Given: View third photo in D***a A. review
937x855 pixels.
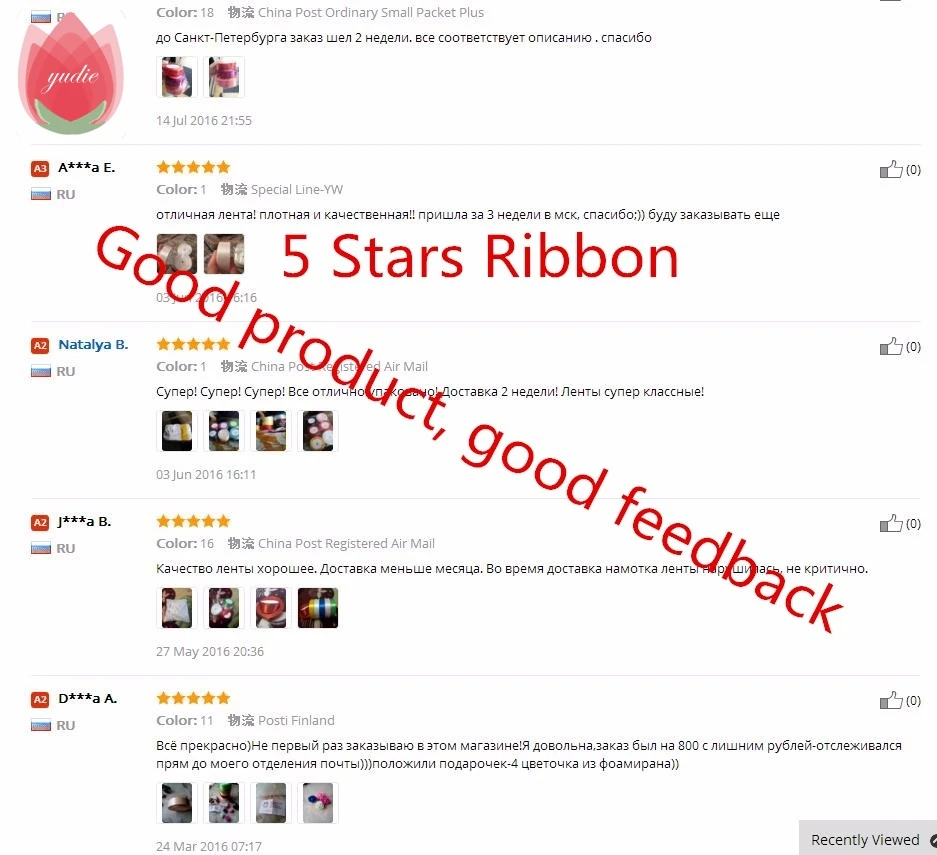Looking at the screenshot, I should click(x=271, y=803).
